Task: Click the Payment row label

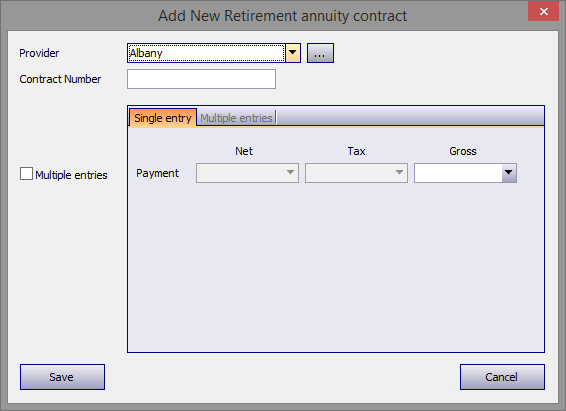Action: point(157,173)
